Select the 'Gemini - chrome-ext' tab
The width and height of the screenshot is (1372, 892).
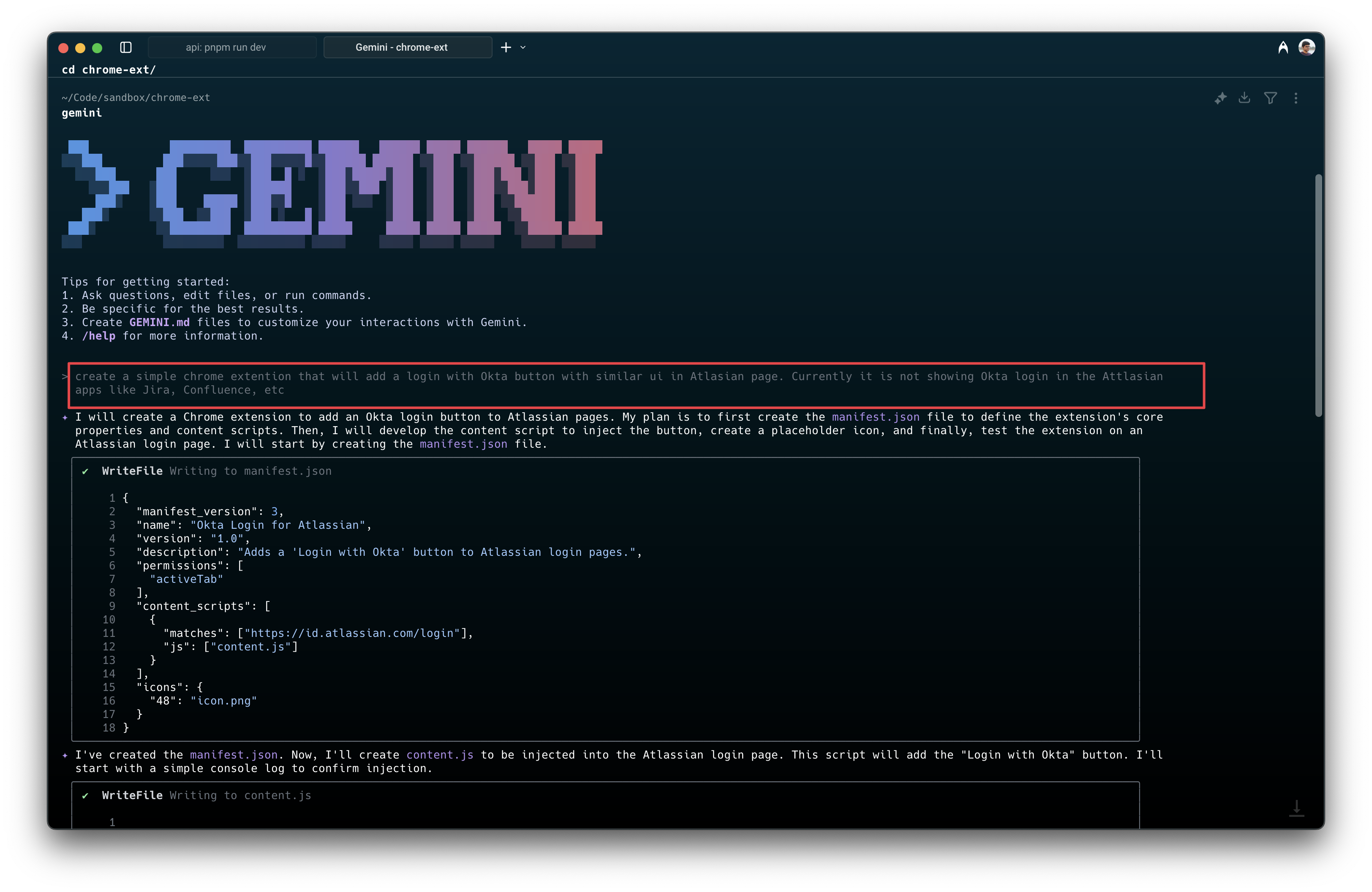coord(408,47)
